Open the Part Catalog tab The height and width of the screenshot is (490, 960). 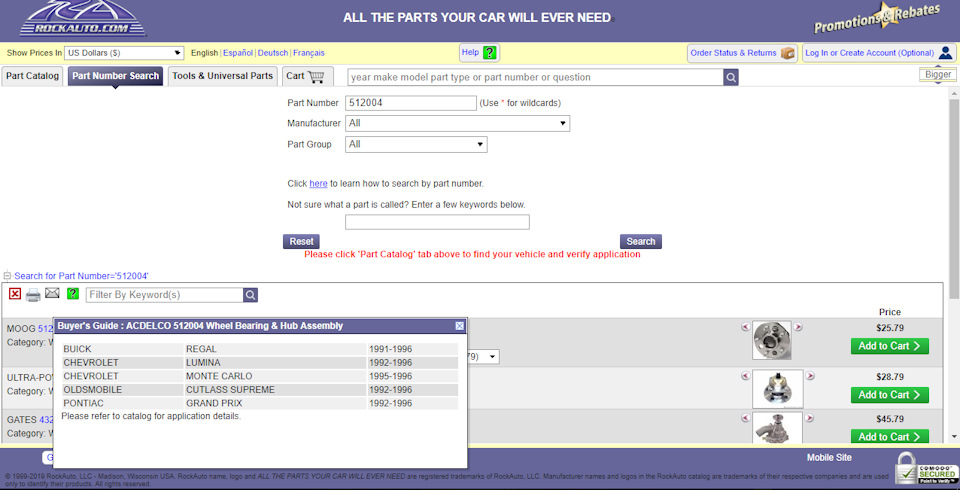click(x=32, y=76)
